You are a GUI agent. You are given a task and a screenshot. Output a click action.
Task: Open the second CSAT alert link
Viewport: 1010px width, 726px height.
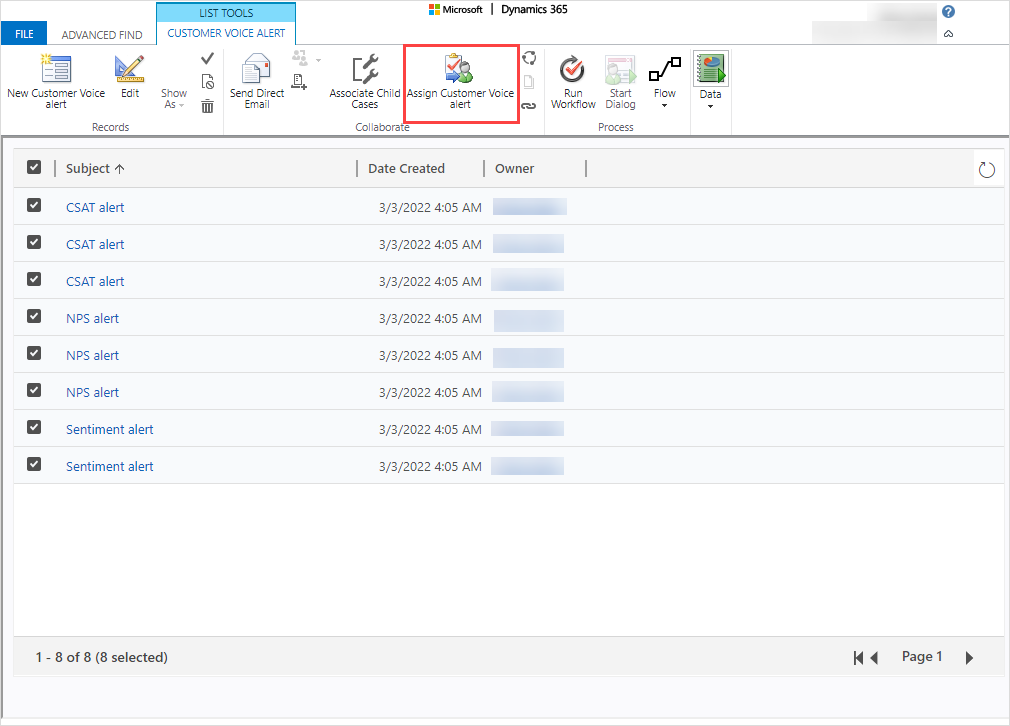click(95, 245)
